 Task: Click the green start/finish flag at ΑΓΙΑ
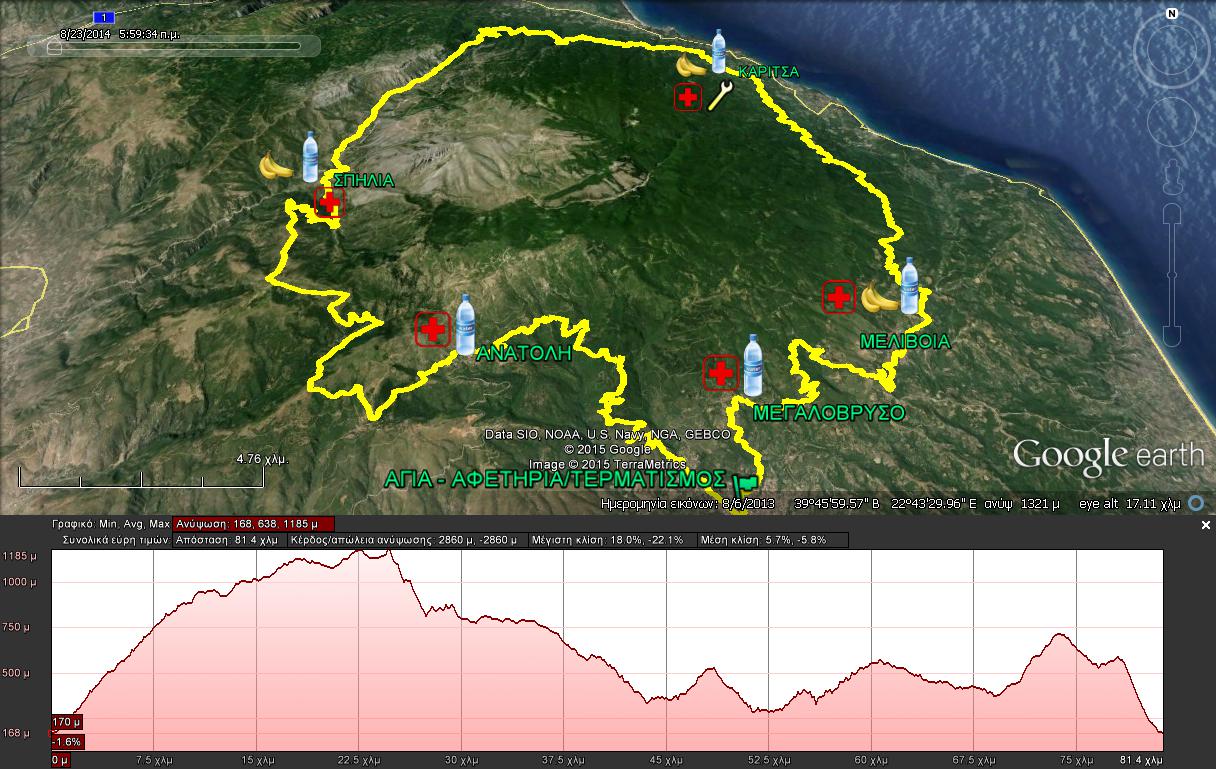click(744, 482)
